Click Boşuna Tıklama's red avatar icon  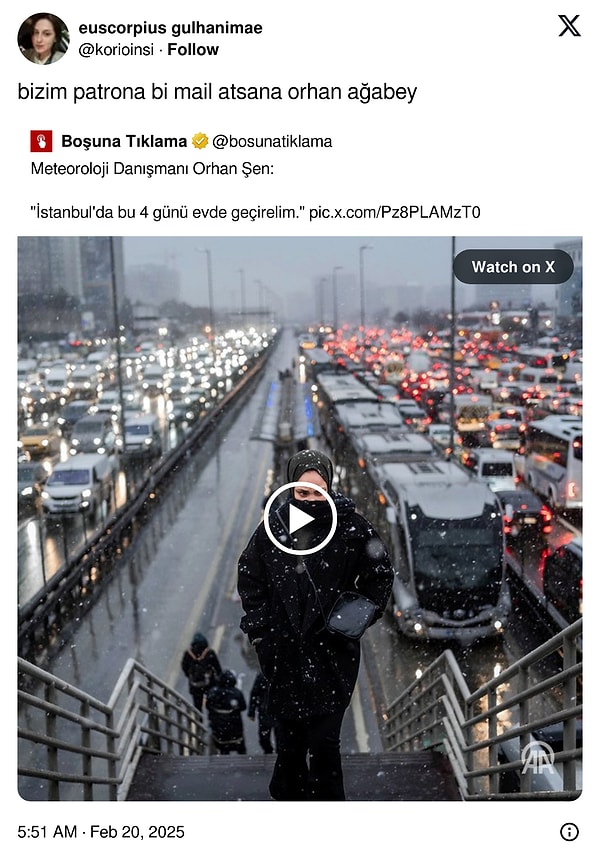click(x=41, y=141)
